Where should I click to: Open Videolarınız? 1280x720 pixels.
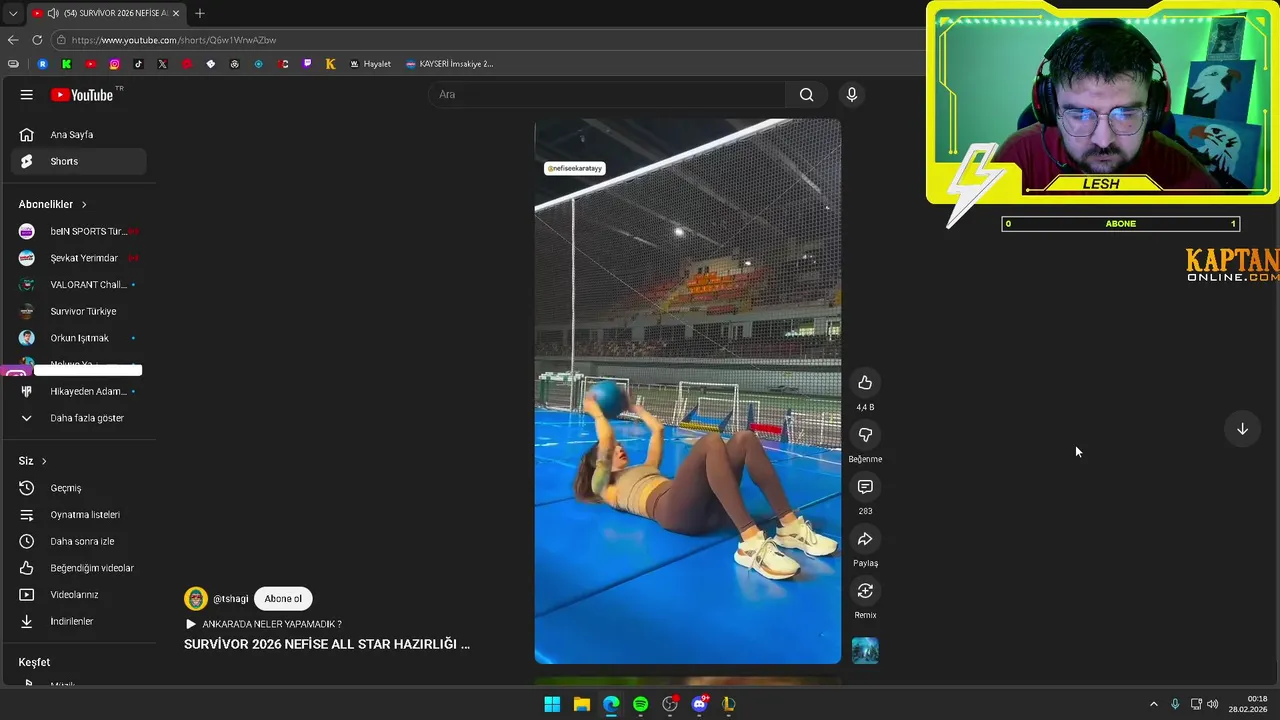(x=78, y=595)
